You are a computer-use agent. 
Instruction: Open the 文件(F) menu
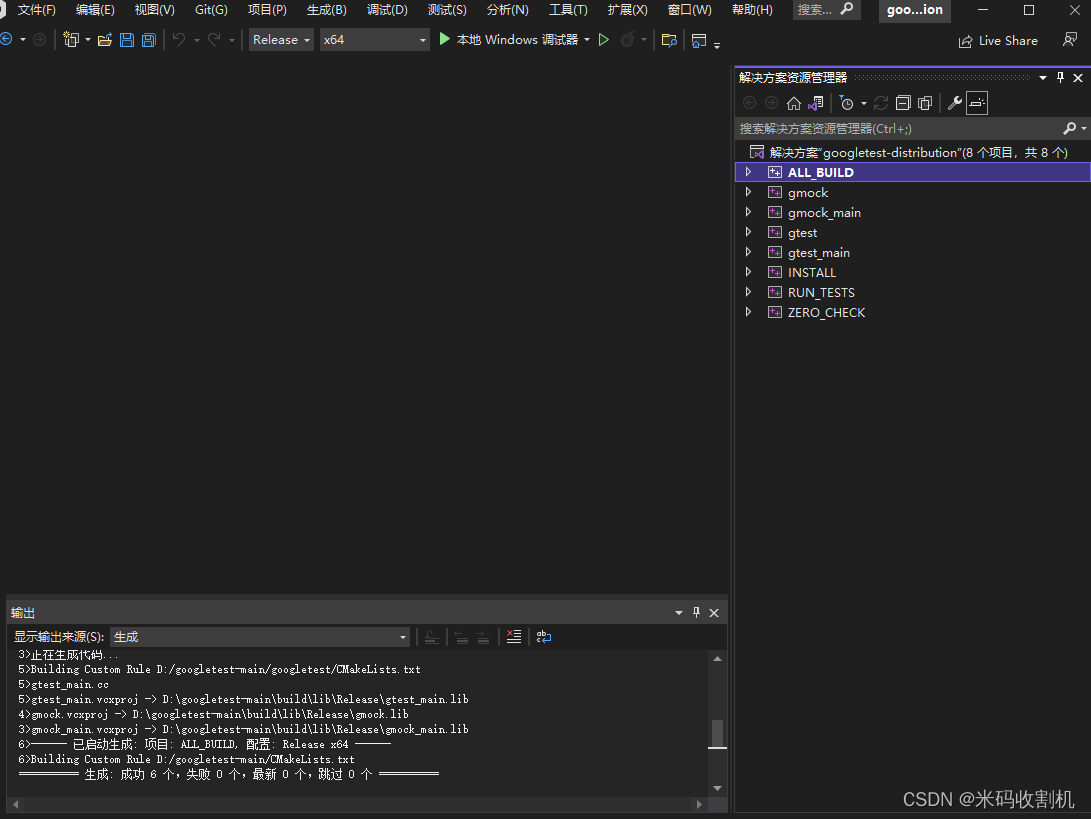[36, 10]
